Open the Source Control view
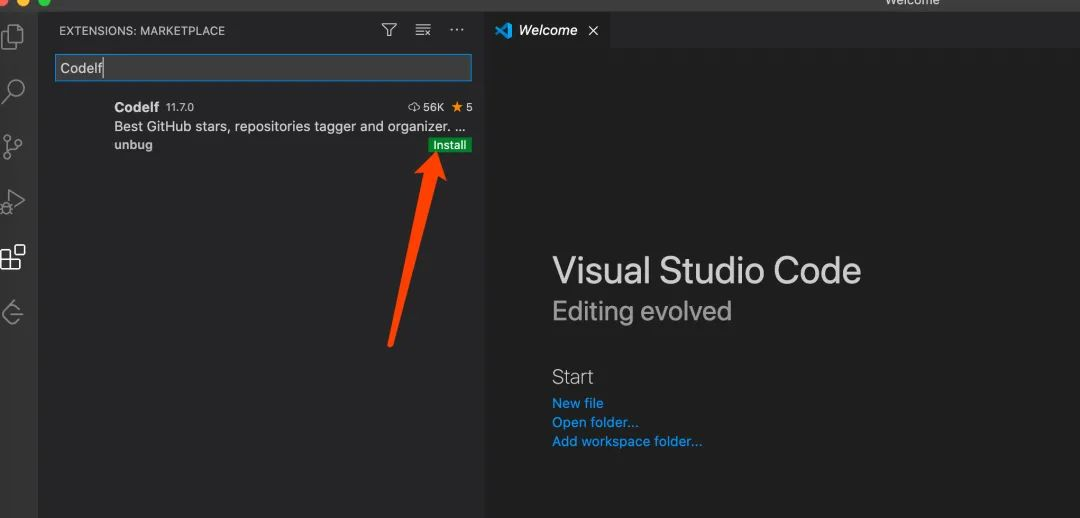1080x518 pixels. [x=12, y=147]
